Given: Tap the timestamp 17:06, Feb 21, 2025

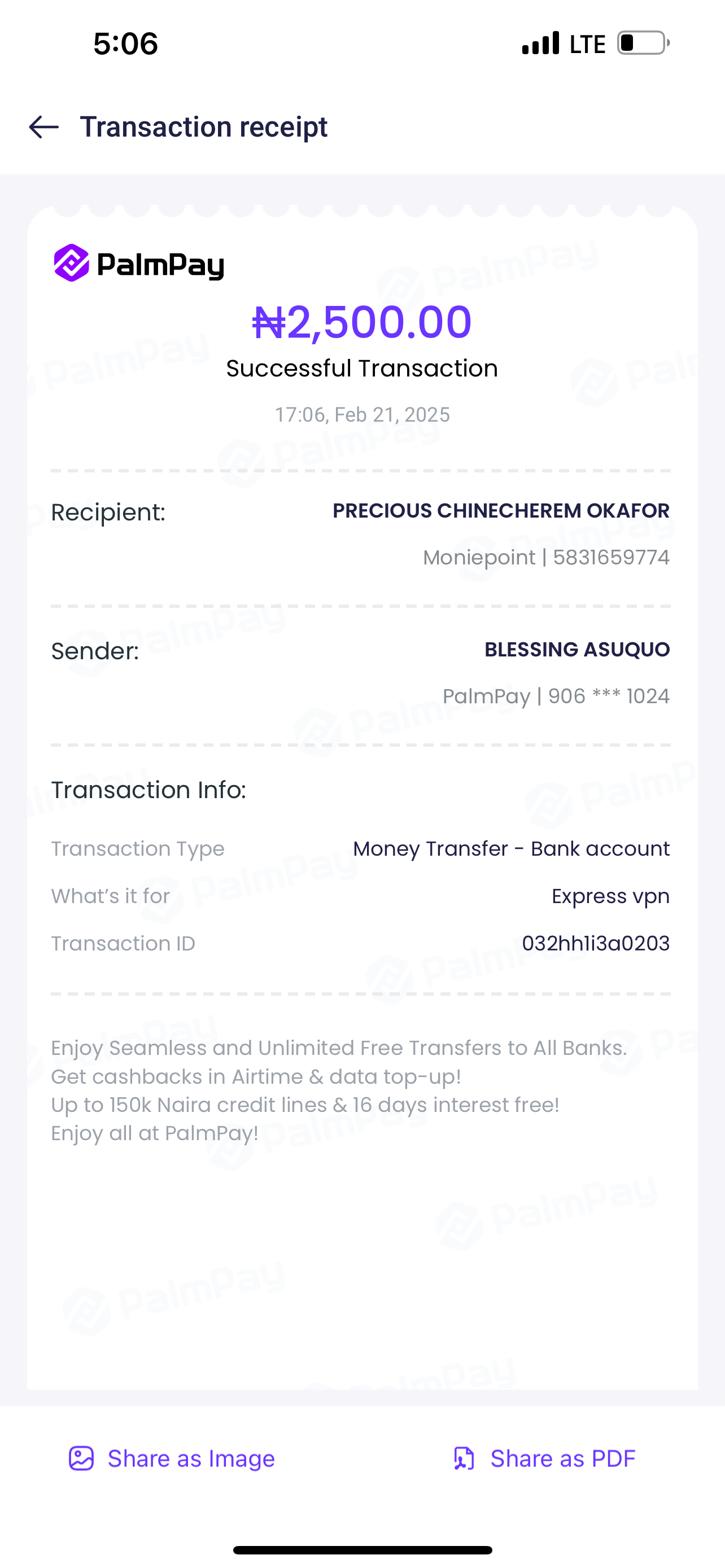Looking at the screenshot, I should tap(362, 414).
